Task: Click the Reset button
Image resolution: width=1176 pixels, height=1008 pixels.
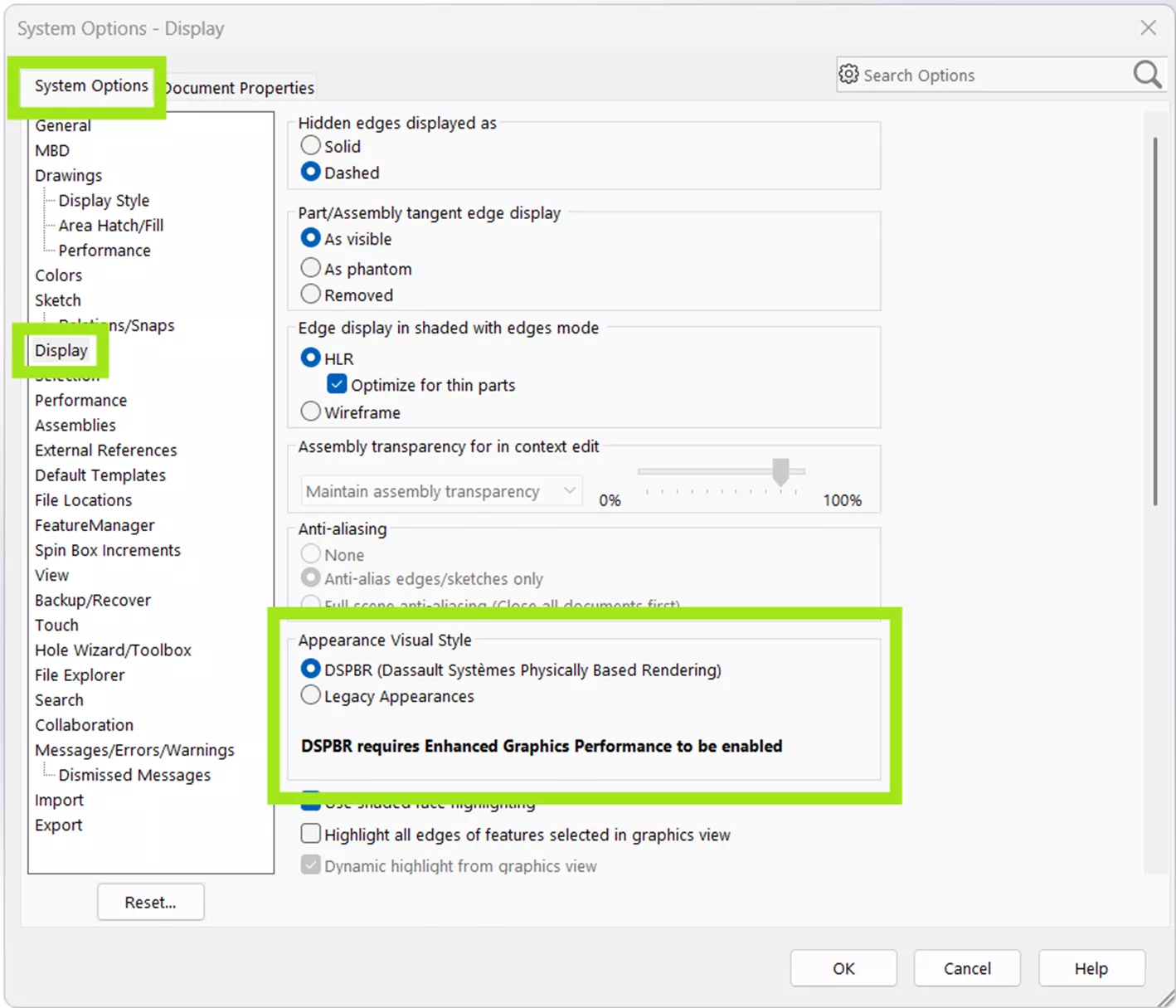Action: (x=150, y=902)
